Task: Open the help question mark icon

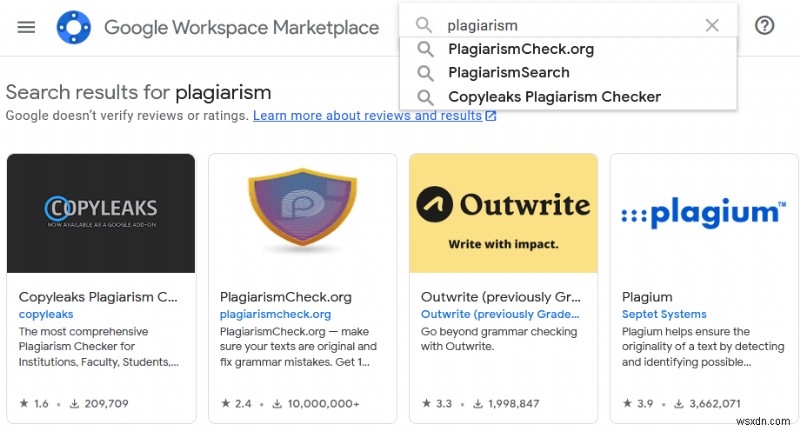Action: (x=764, y=25)
